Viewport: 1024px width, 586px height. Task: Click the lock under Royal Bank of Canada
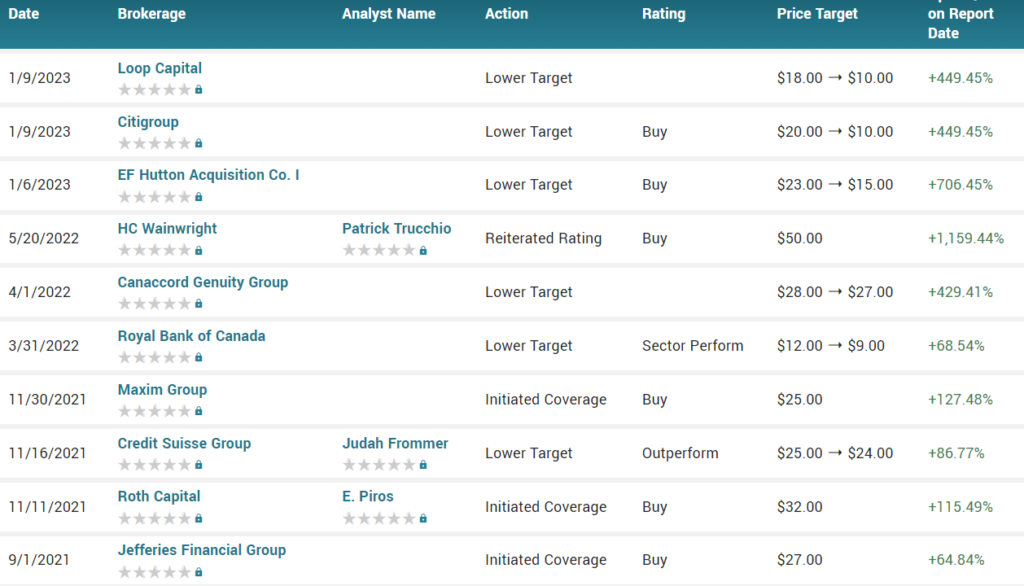pos(199,357)
